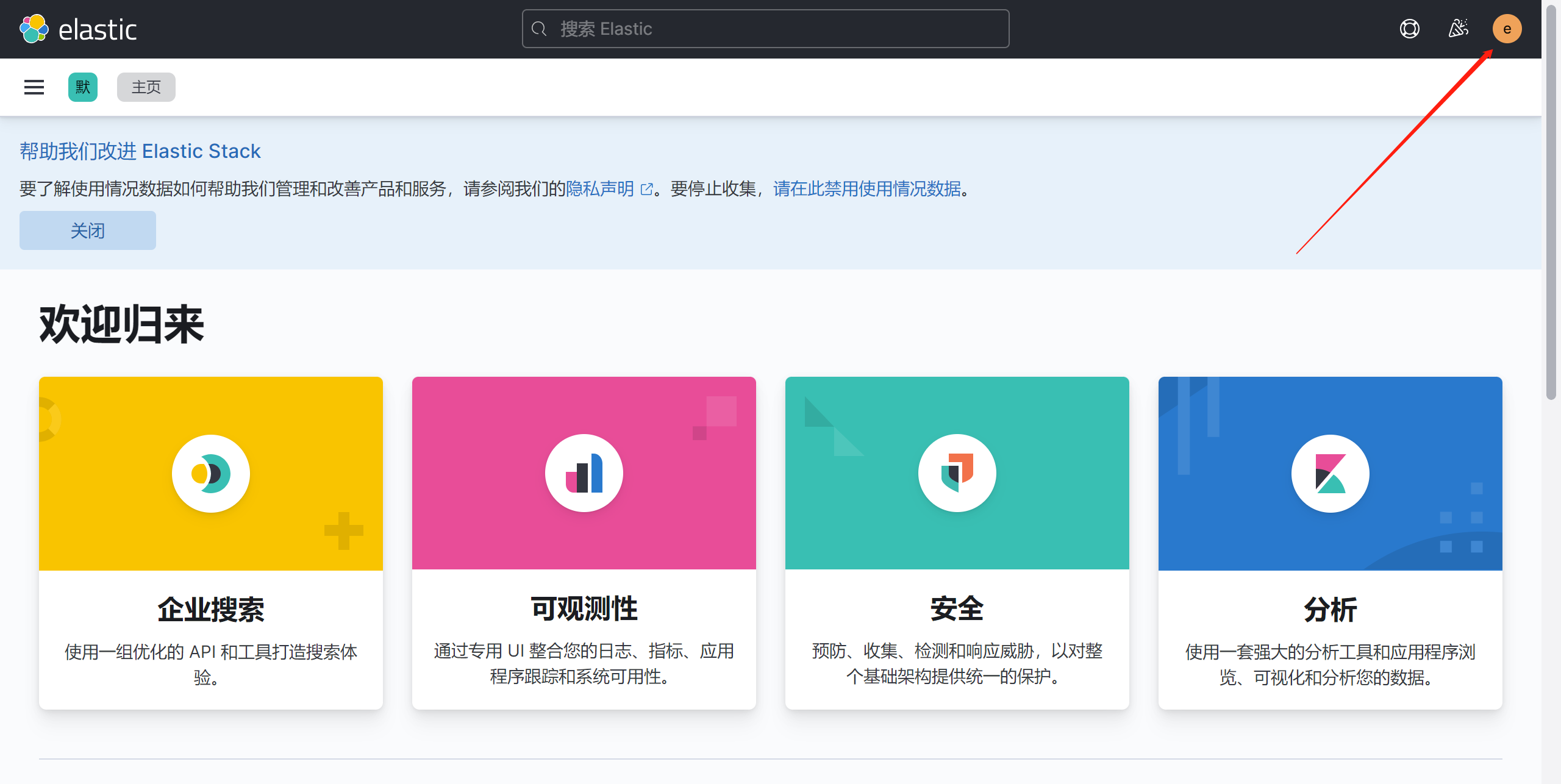Viewport: 1561px width, 784px height.
Task: Open the 隐私声明 link
Action: click(599, 189)
